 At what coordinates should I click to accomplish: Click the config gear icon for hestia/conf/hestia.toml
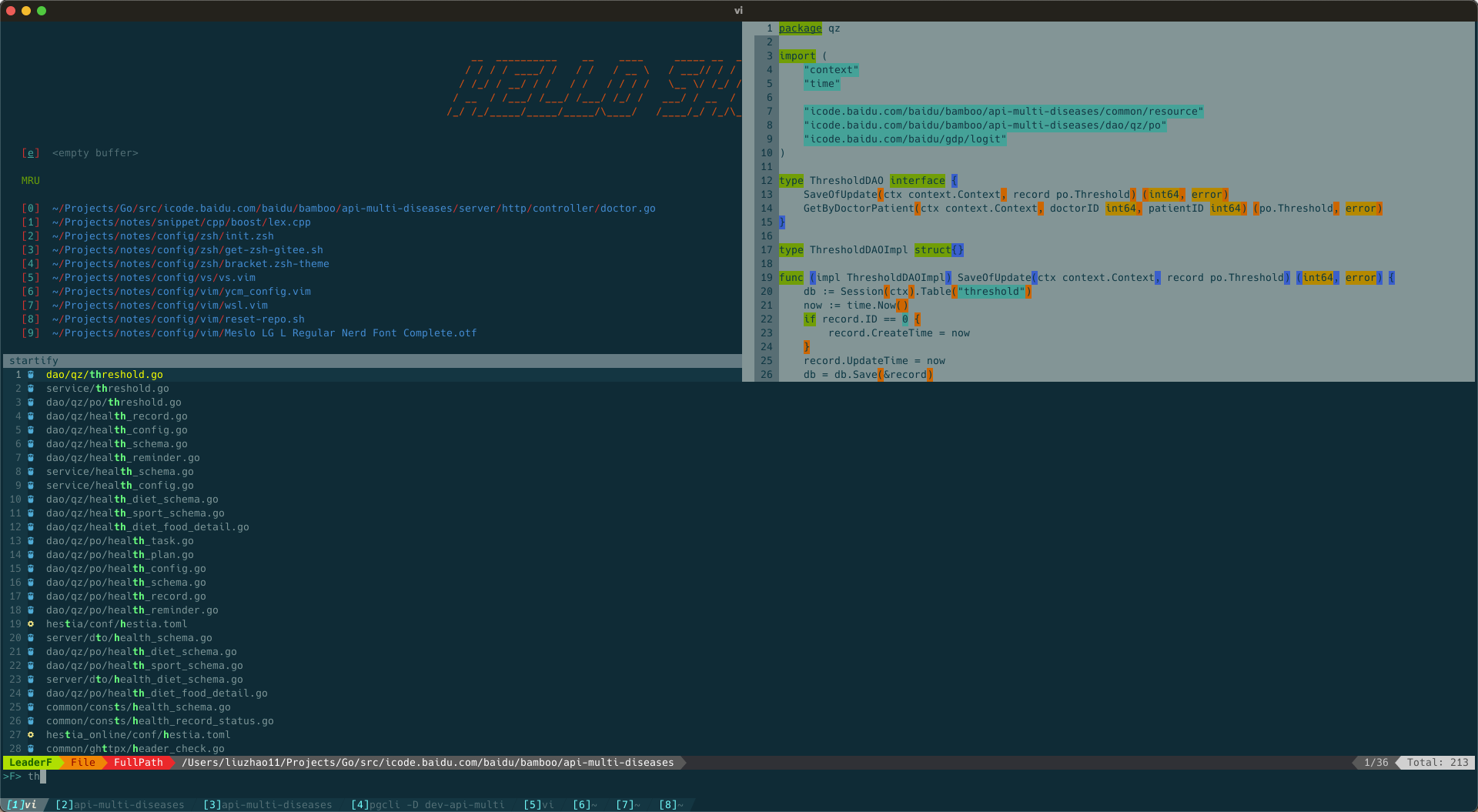31,624
